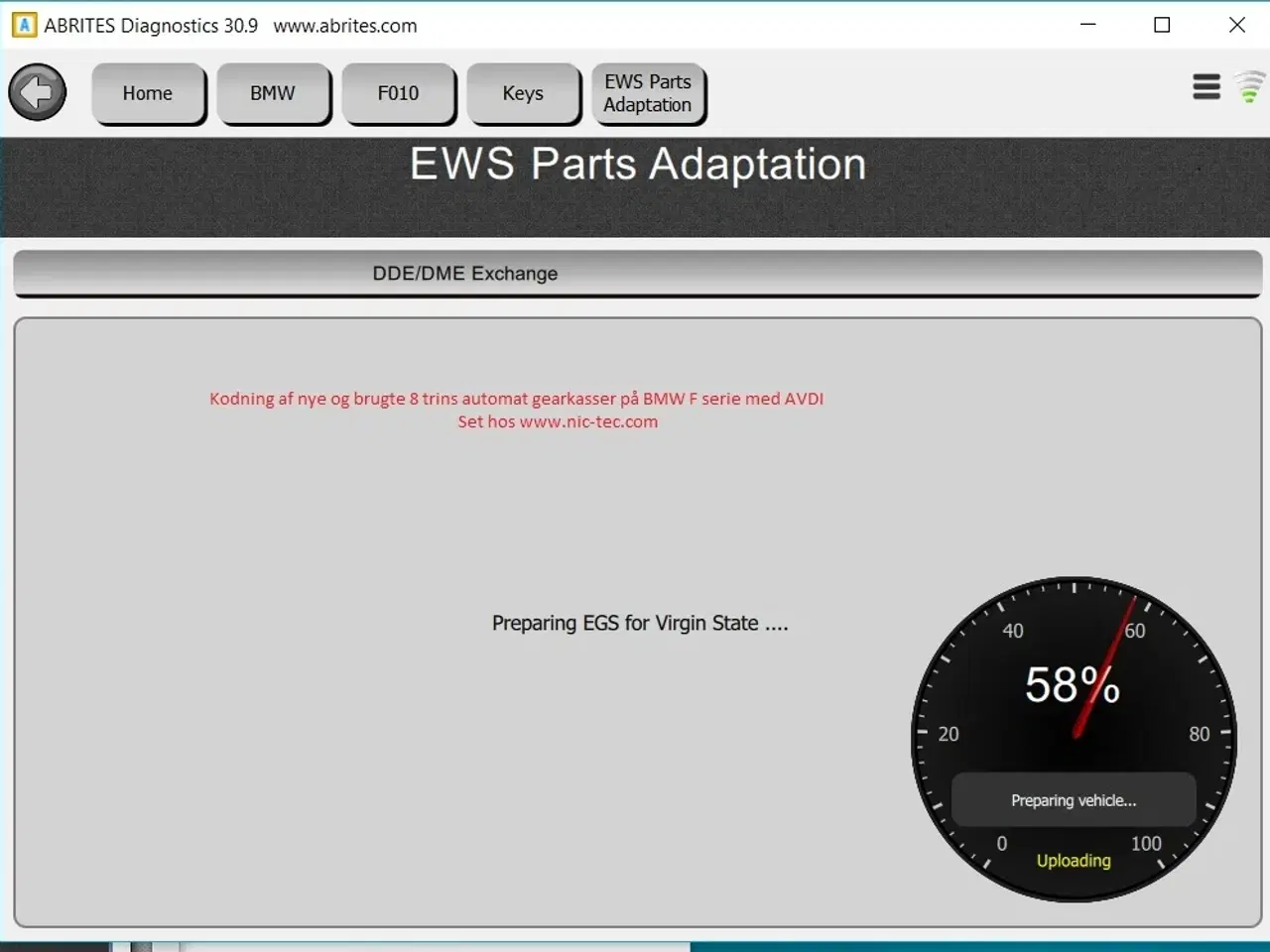
Task: Open the navigation menu list
Action: [1206, 87]
